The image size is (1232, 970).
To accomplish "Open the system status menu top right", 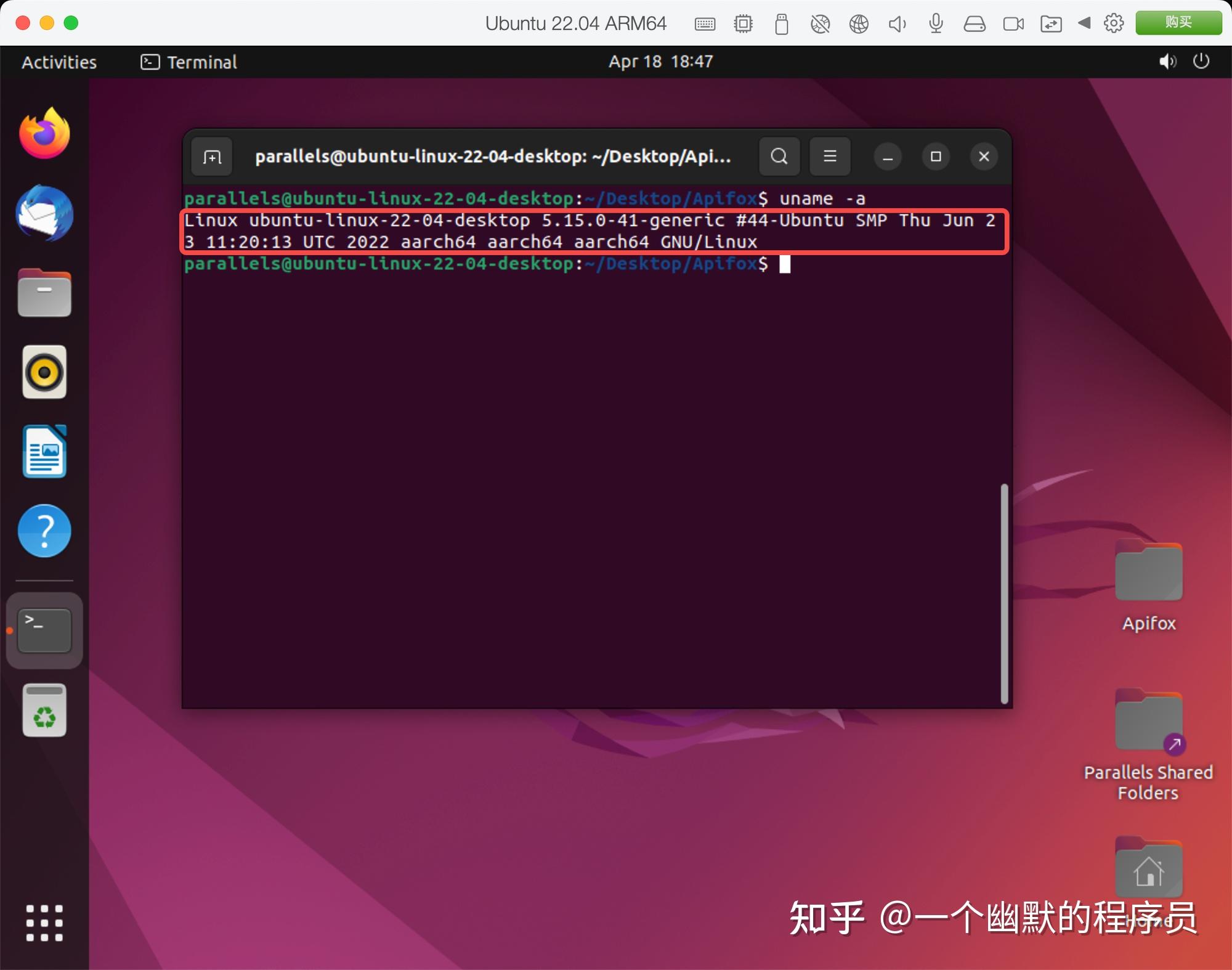I will 1183,62.
